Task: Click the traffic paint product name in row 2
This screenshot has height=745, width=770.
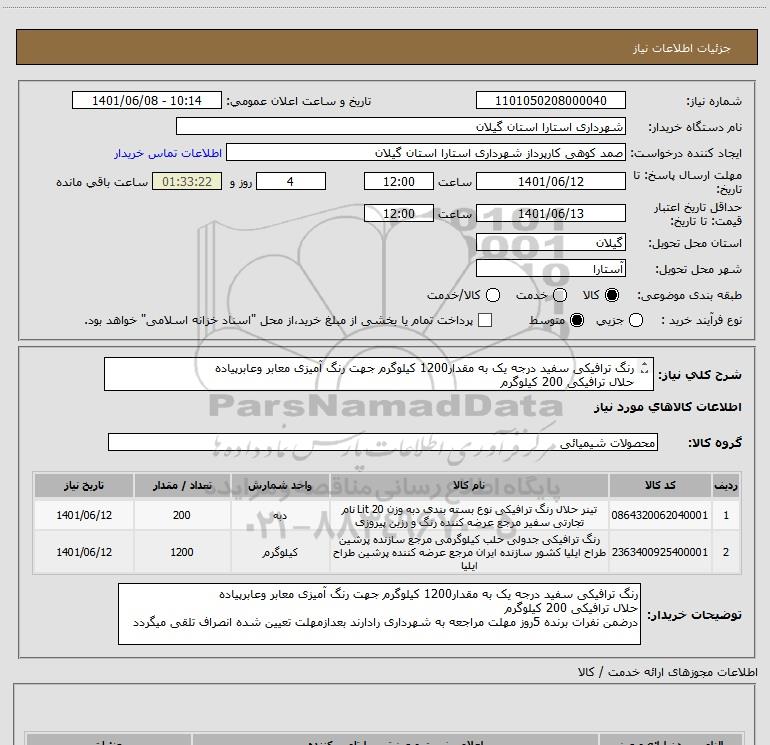Action: pos(469,552)
